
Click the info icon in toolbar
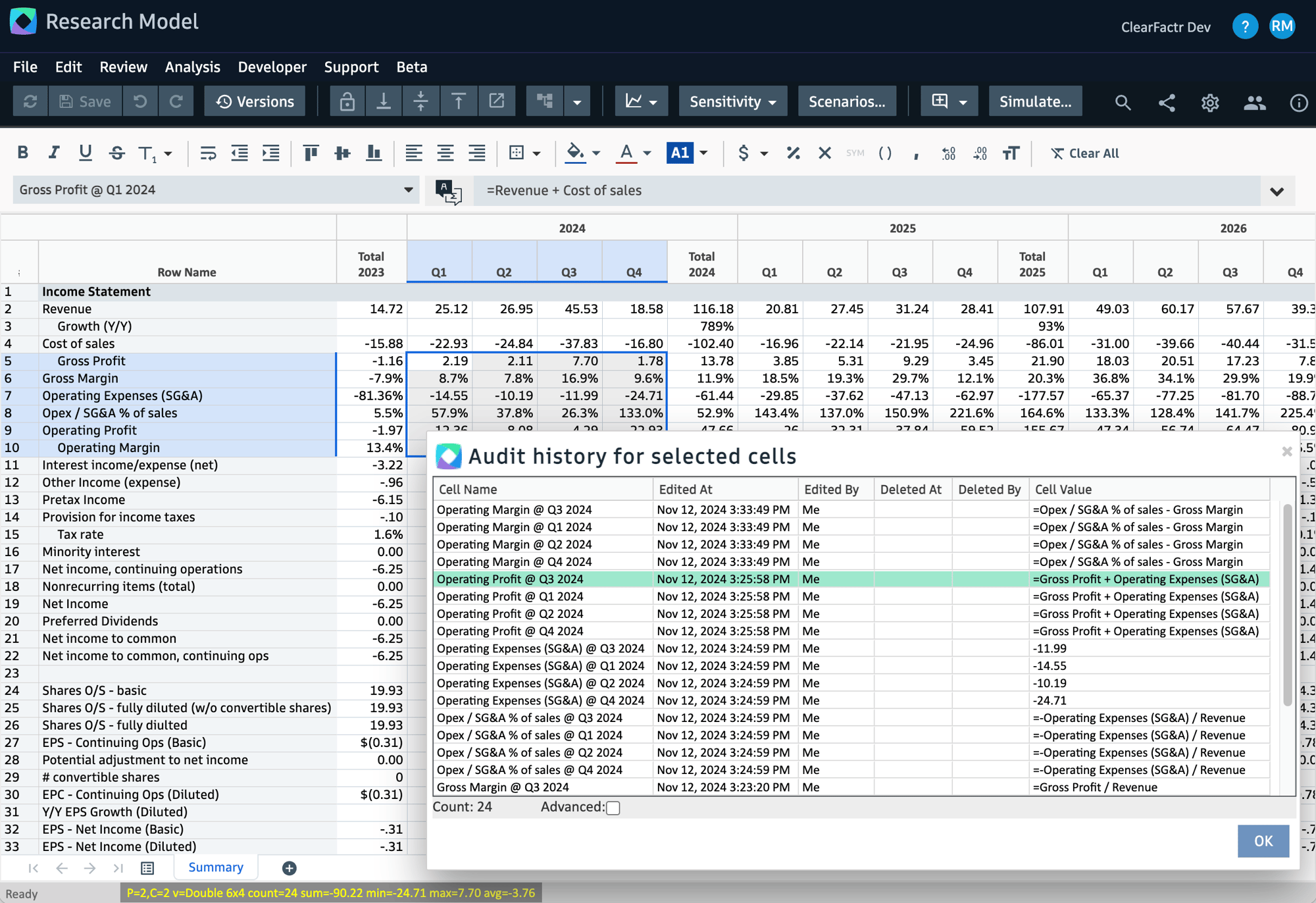1298,102
